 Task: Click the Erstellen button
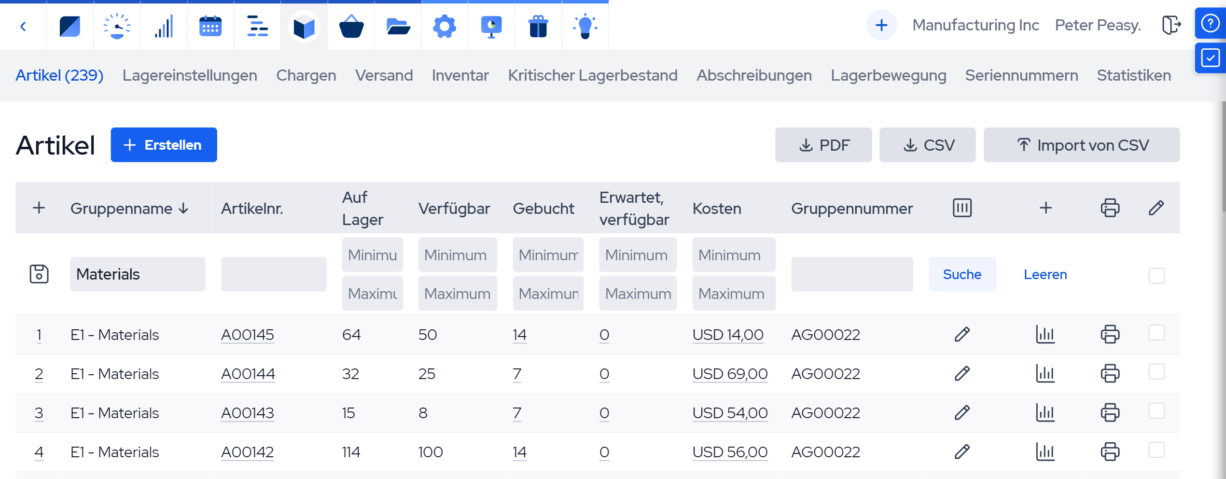point(164,145)
